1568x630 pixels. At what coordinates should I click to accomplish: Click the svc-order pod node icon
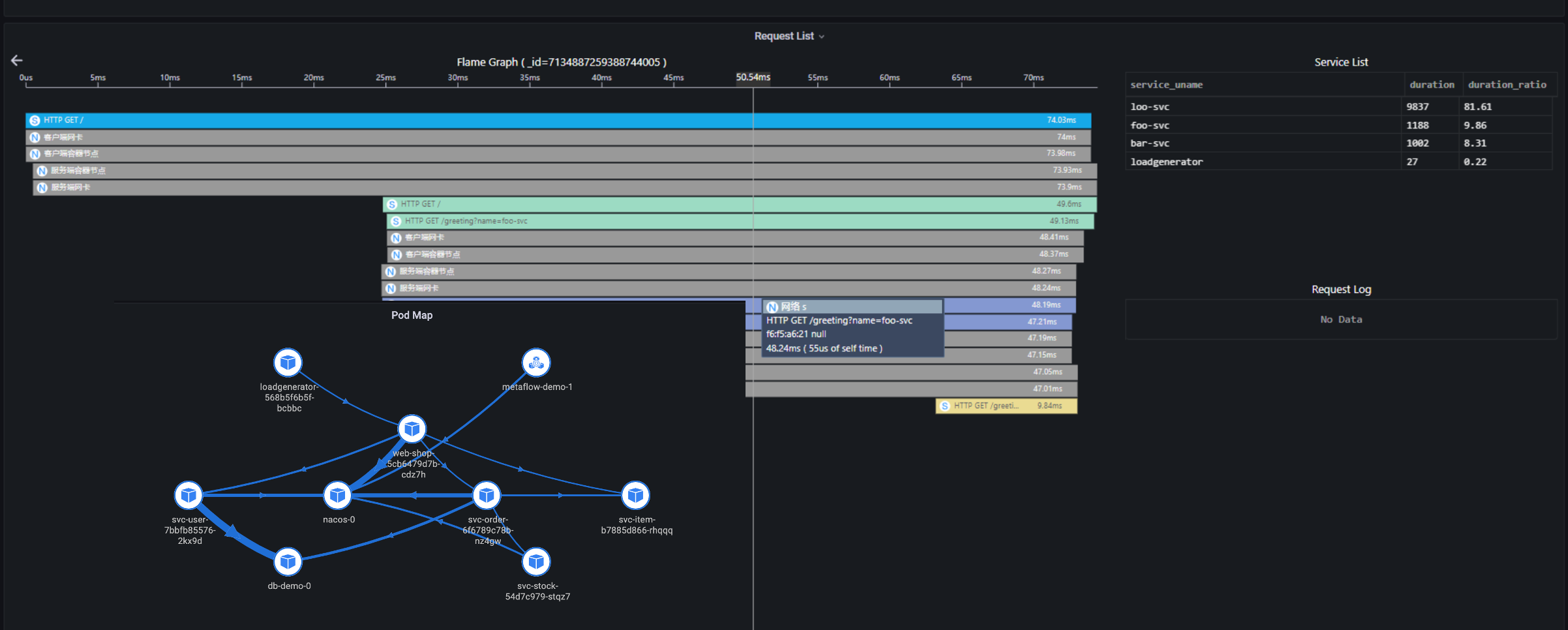pos(487,496)
